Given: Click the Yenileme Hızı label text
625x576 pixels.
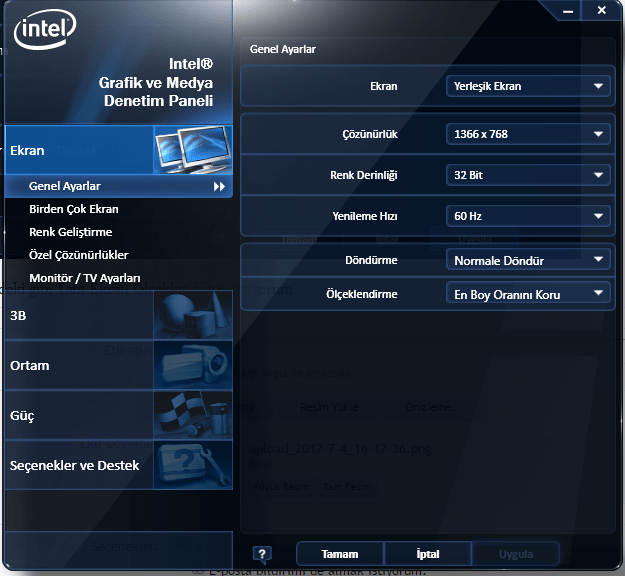Looking at the screenshot, I should point(365,216).
